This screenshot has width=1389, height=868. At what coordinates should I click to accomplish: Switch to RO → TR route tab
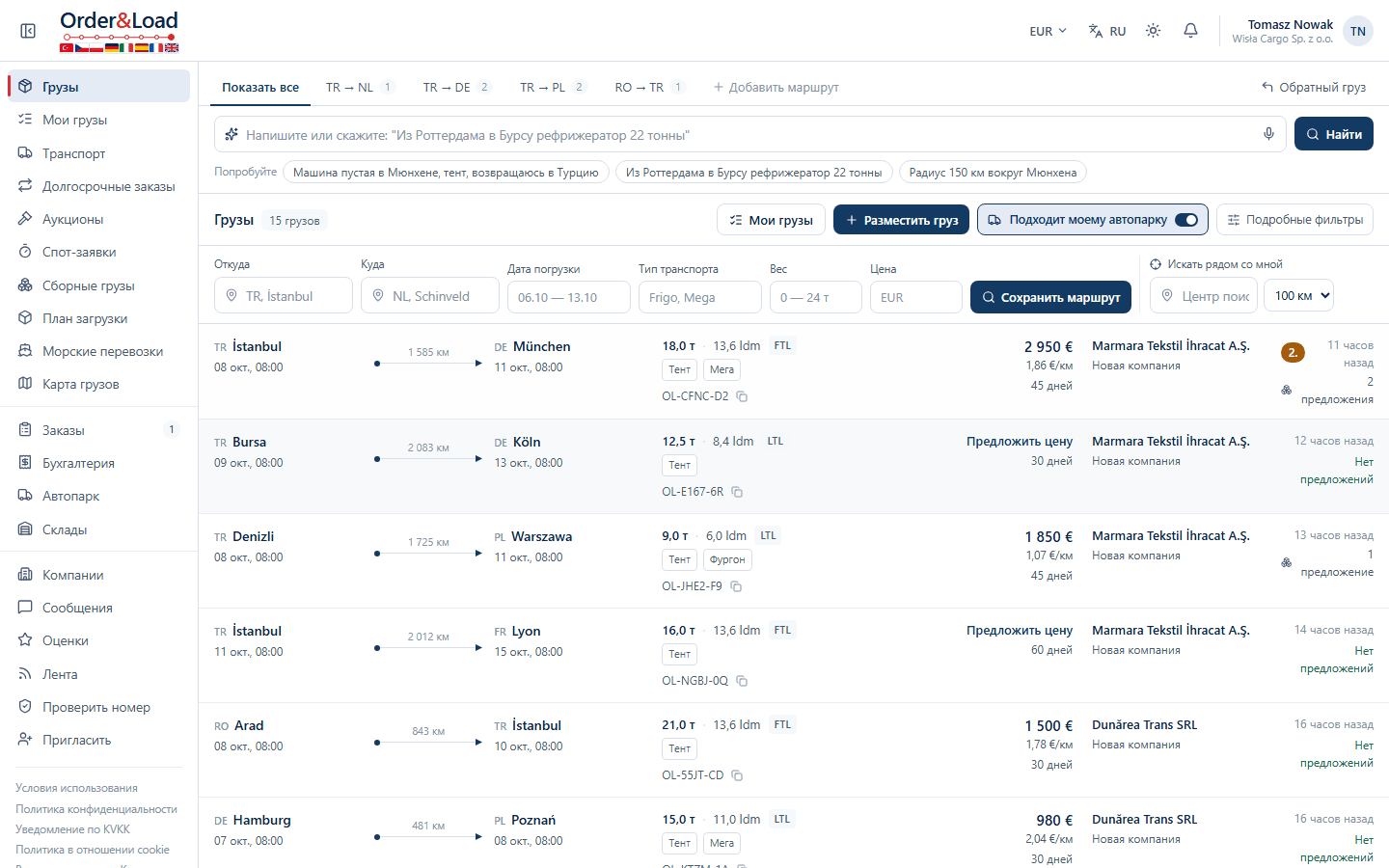649,88
